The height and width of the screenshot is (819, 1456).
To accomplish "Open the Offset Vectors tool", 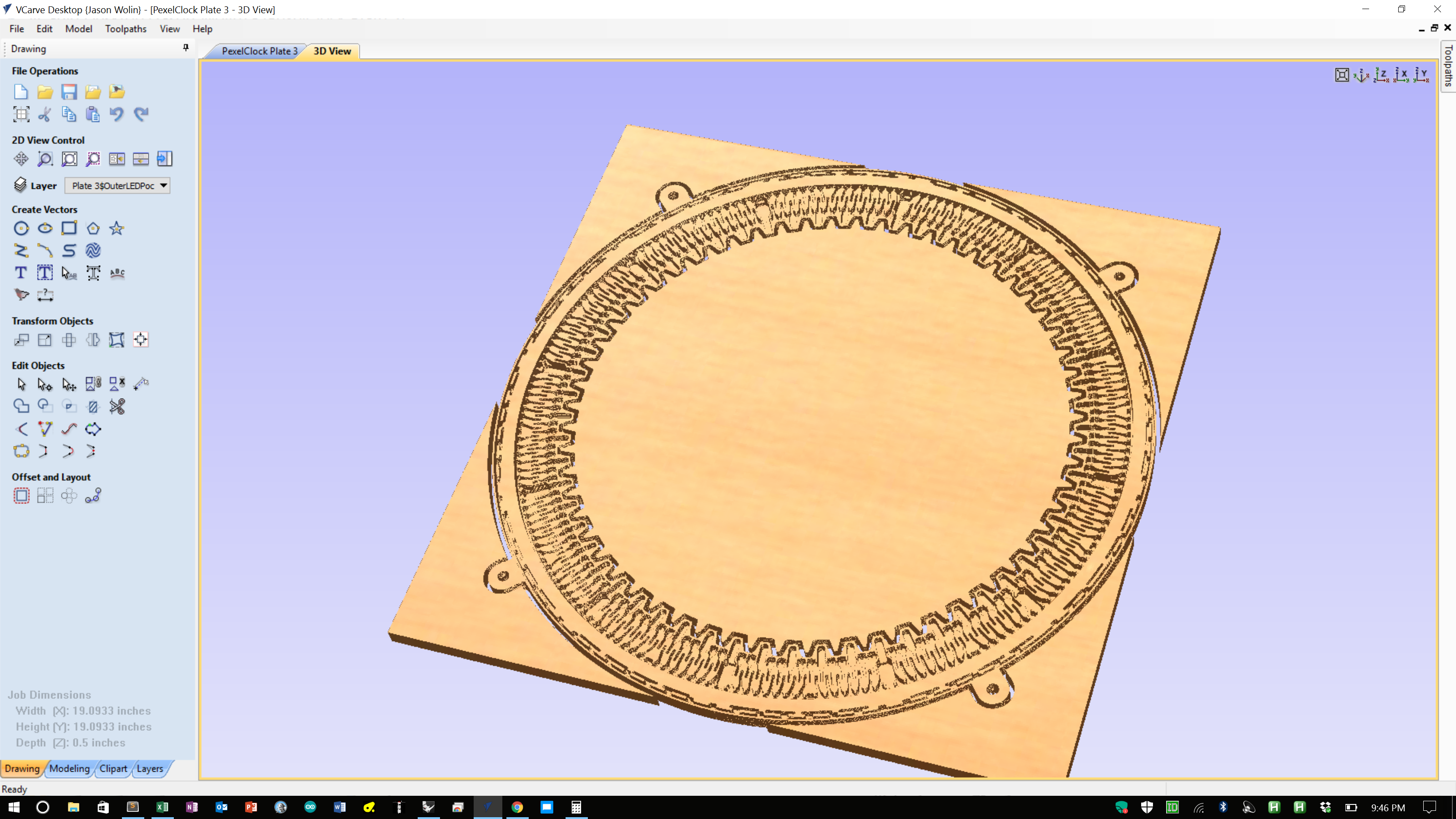I will [21, 495].
